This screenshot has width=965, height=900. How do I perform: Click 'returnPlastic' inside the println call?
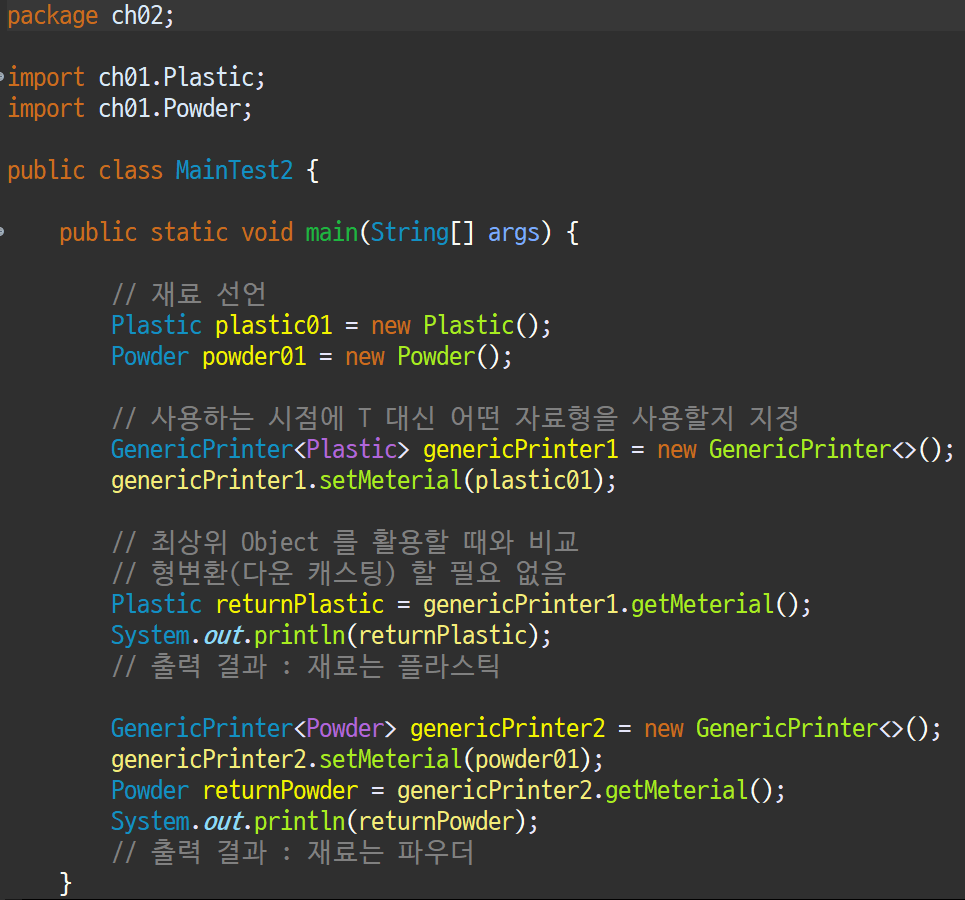click(x=442, y=635)
